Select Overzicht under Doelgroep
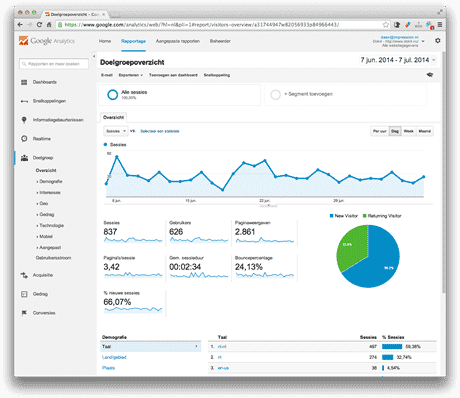This screenshot has height=398, width=460. (x=46, y=170)
